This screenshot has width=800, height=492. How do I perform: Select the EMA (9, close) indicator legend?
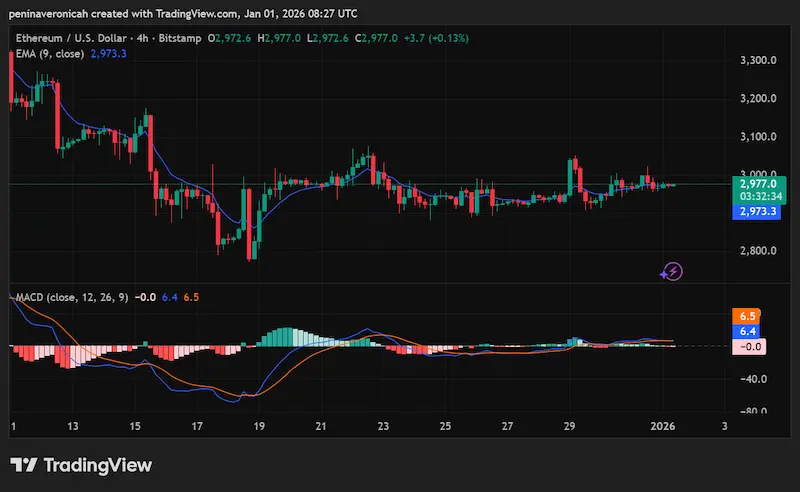[49, 53]
